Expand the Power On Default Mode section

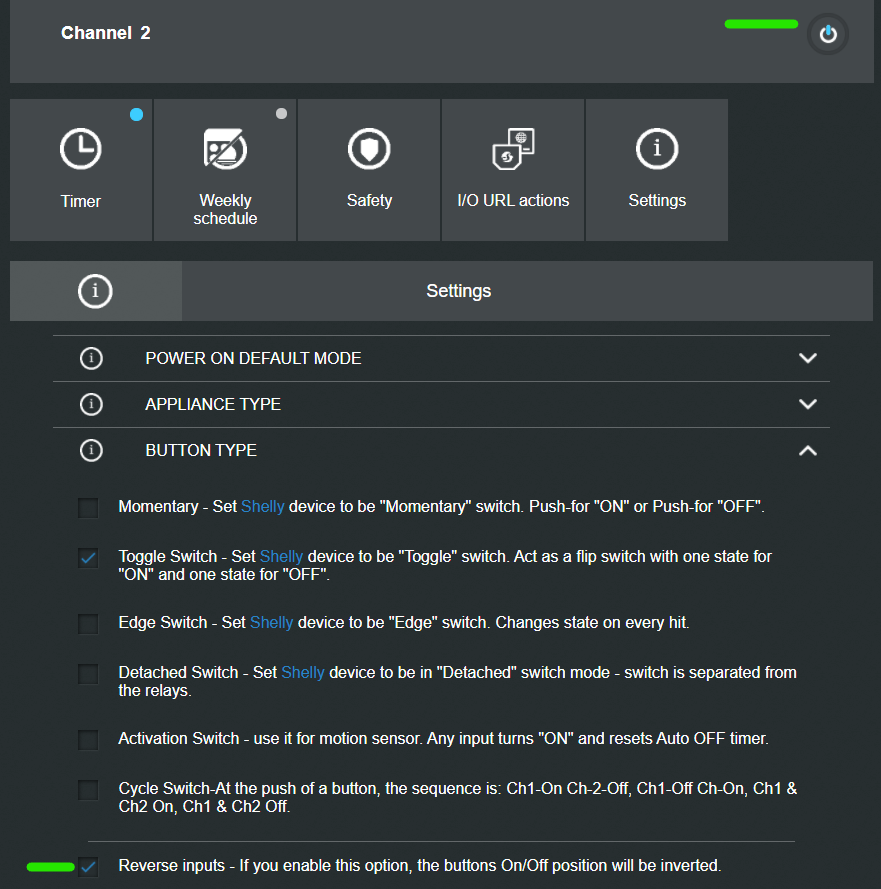[808, 358]
